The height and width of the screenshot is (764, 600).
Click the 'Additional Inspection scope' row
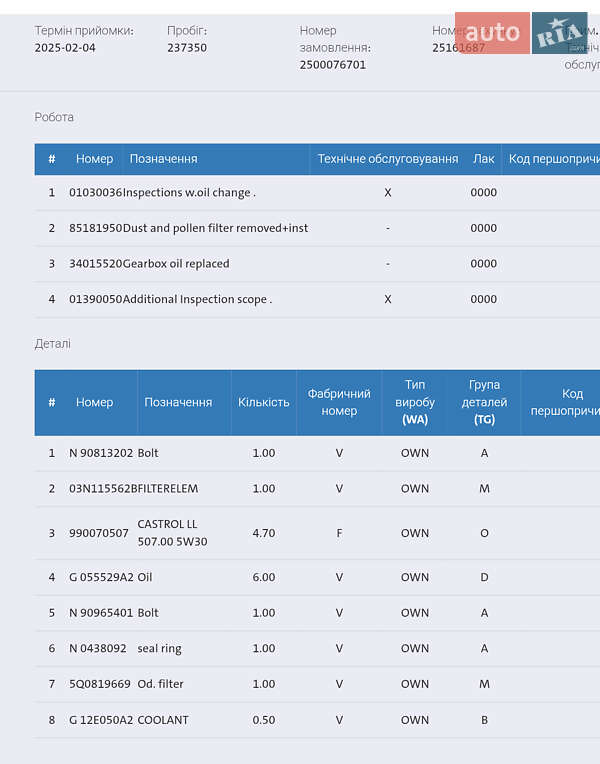tap(197, 299)
